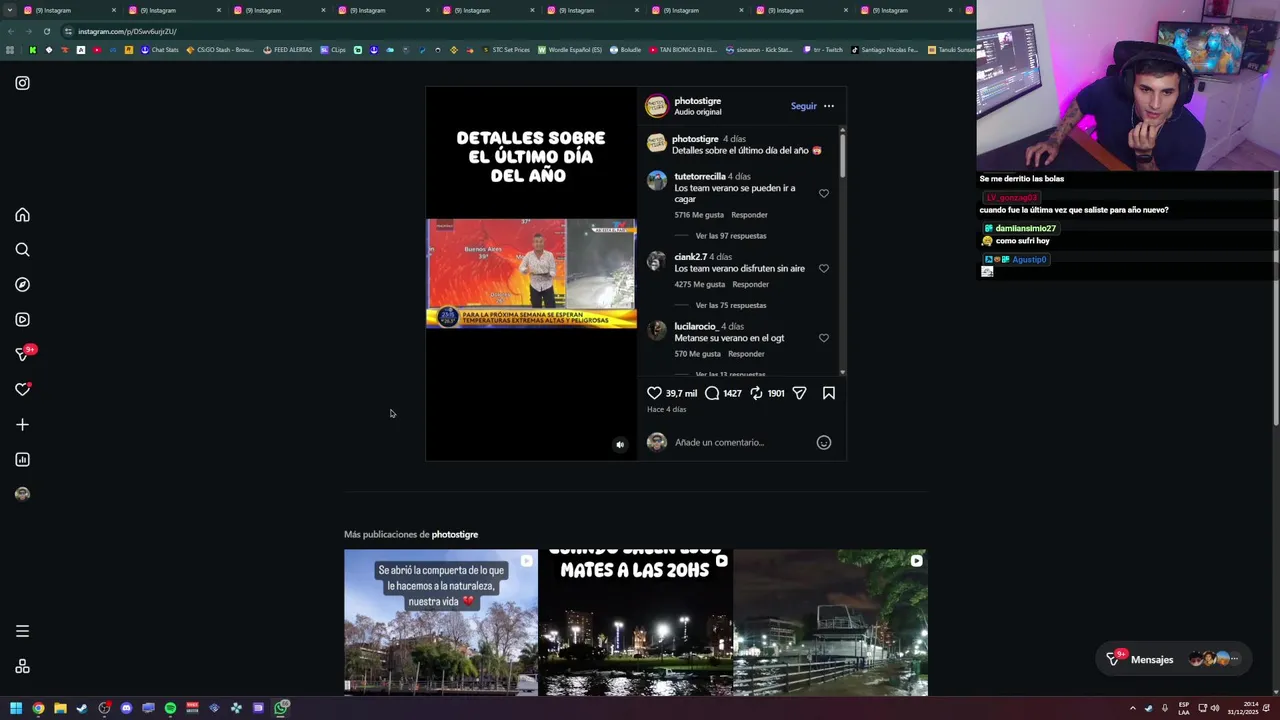This screenshot has height=720, width=1280.
Task: Open Messages icon with 9+ badge in sidebar
Action: [23, 354]
